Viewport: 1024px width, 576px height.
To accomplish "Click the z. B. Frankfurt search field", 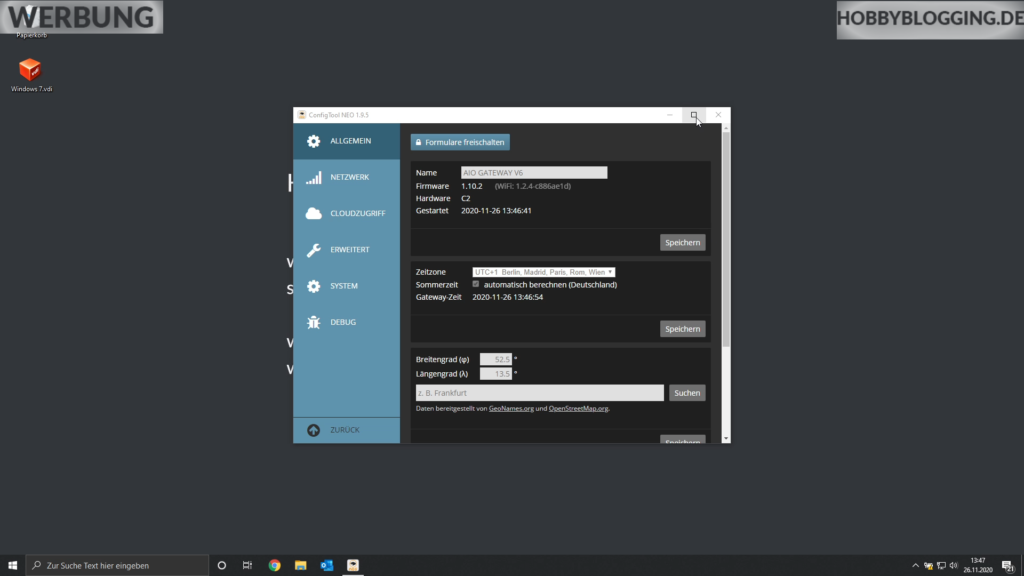I will click(538, 392).
